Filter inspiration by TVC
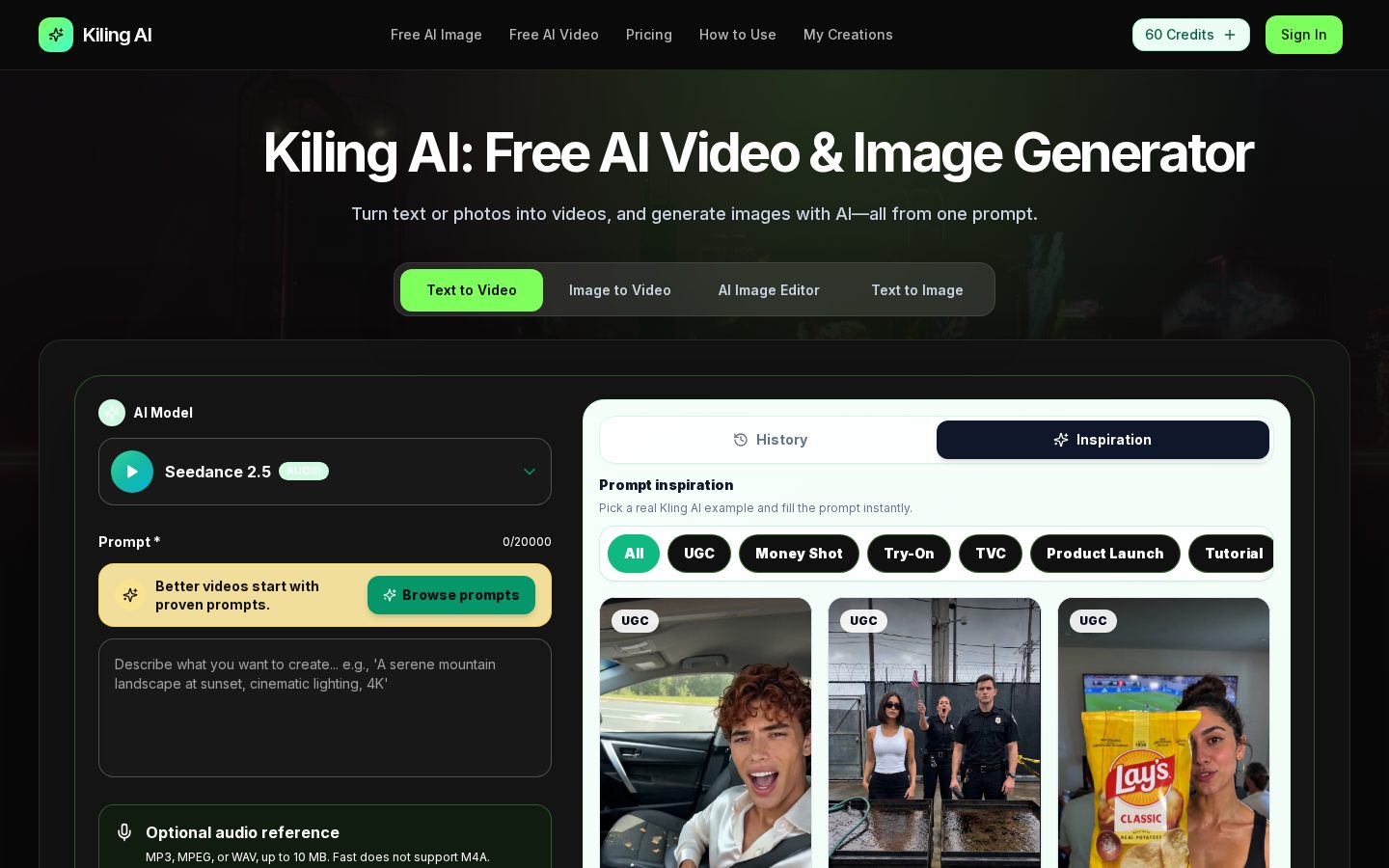1389x868 pixels. 991,554
